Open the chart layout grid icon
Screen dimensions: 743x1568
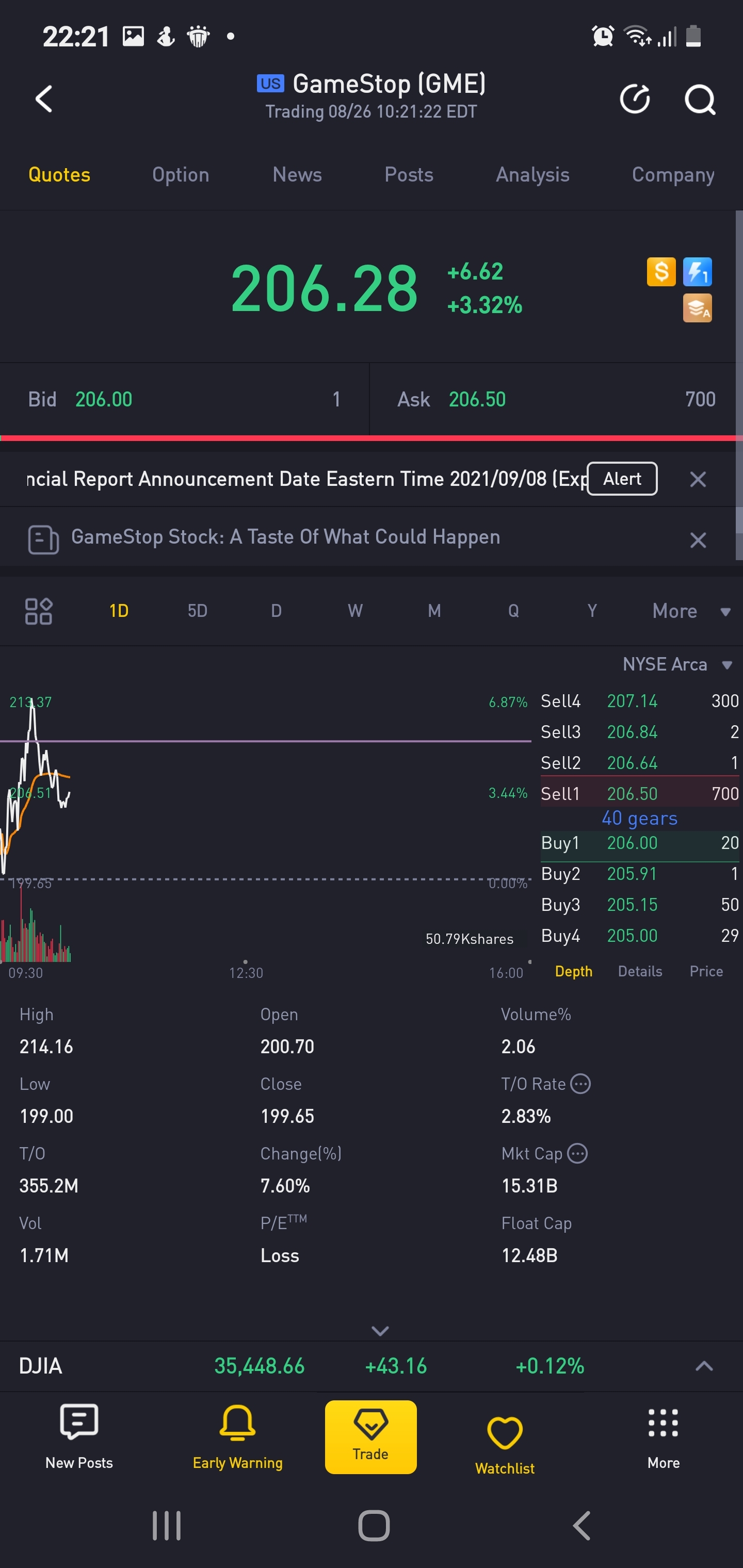pos(38,611)
